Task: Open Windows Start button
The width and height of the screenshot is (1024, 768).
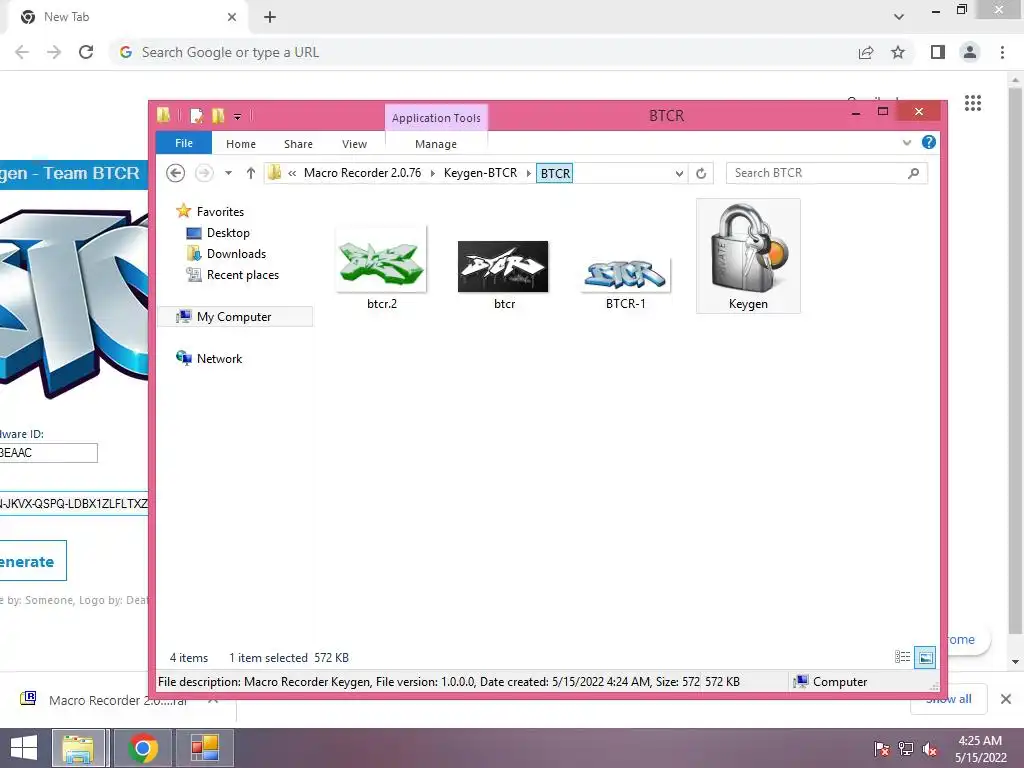Action: click(24, 748)
